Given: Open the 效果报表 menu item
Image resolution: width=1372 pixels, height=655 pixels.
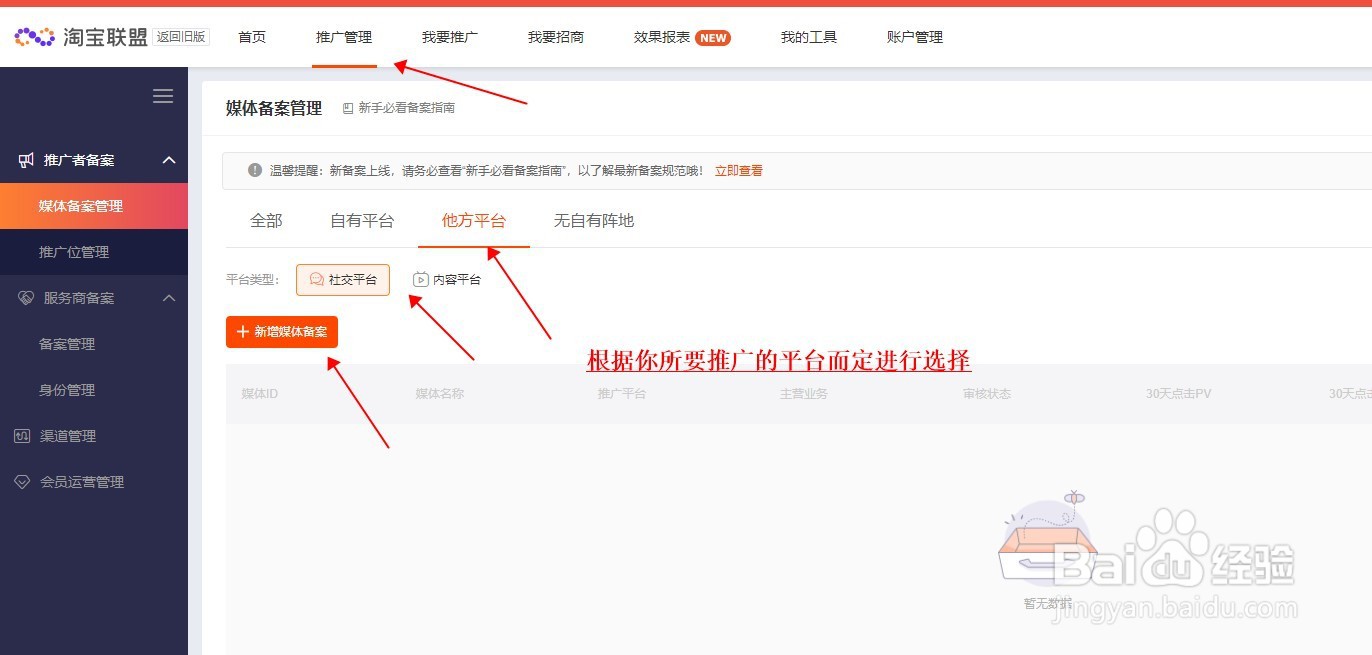Looking at the screenshot, I should coord(660,37).
